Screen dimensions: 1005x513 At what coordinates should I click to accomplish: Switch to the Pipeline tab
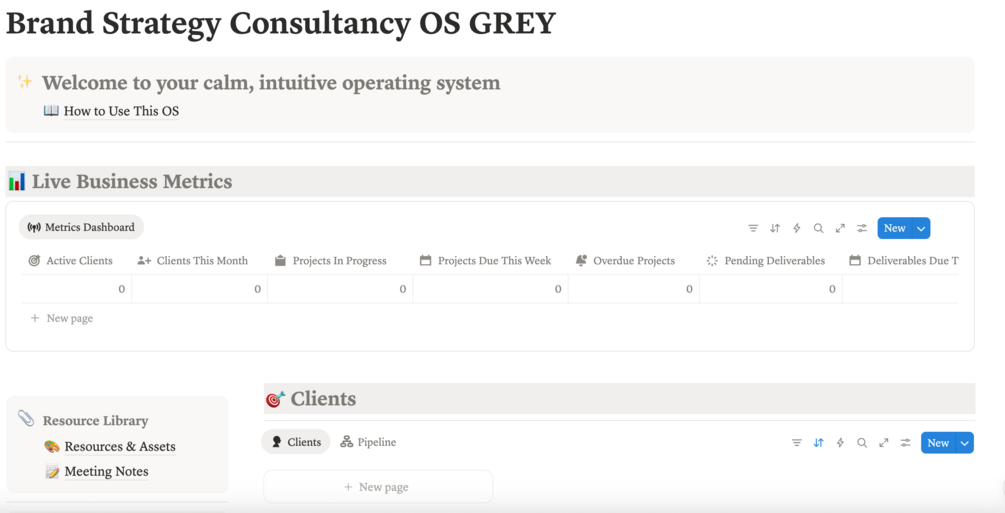tap(368, 442)
